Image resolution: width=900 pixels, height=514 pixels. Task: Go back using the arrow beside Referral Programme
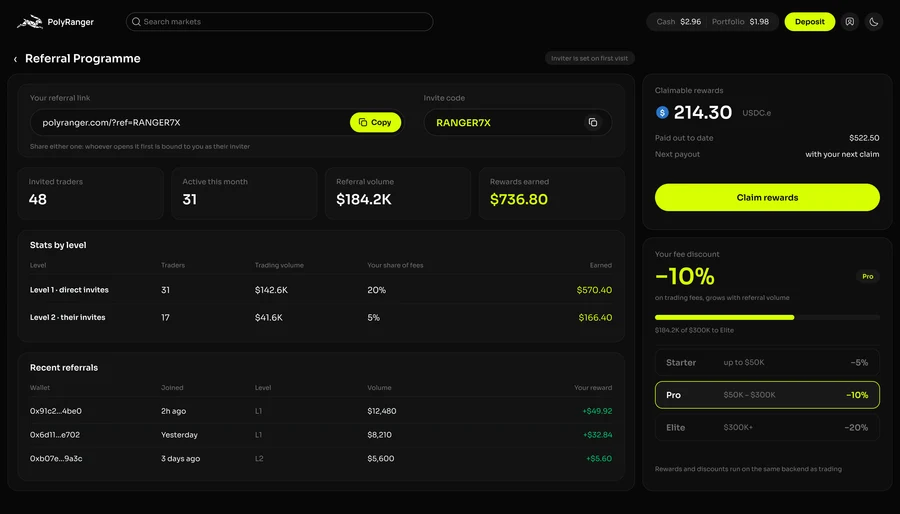(15, 59)
